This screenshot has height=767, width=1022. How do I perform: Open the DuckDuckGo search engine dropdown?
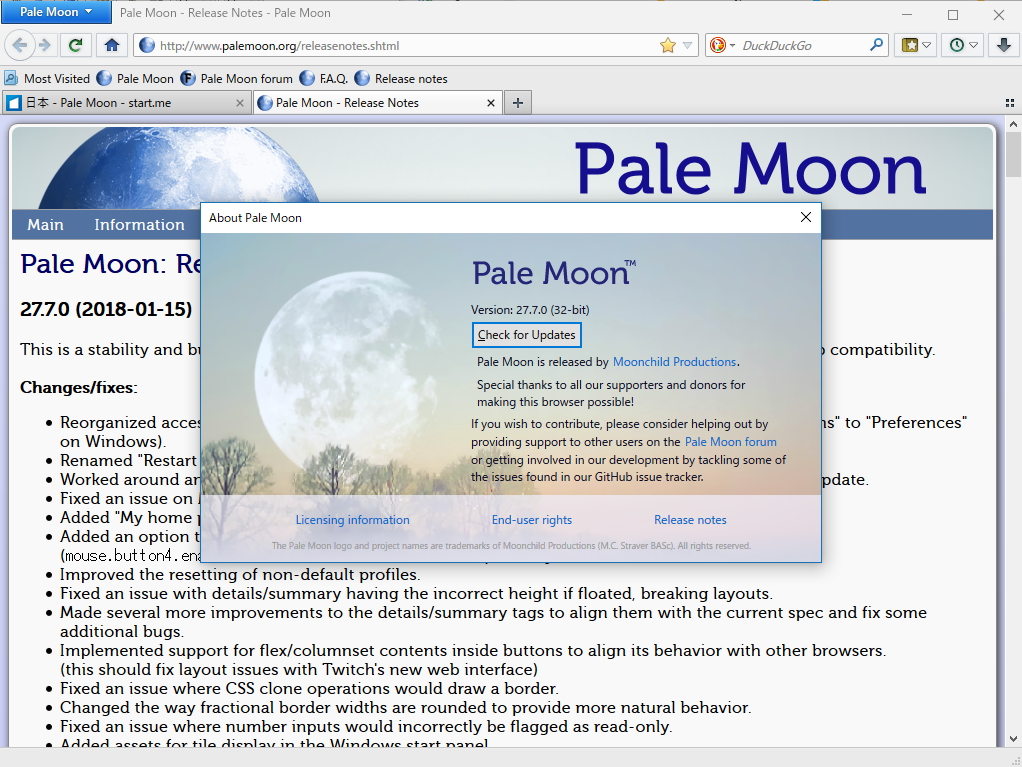(722, 45)
